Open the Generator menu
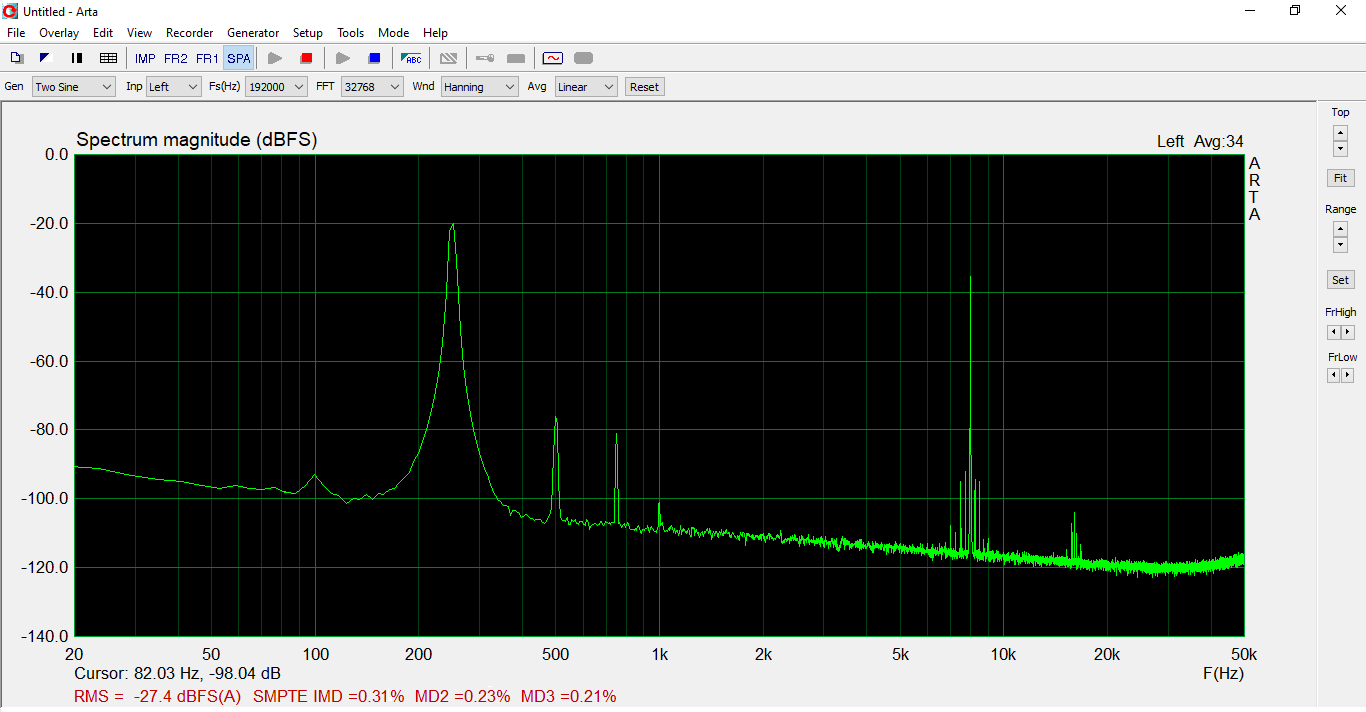Image resolution: width=1366 pixels, height=712 pixels. pos(253,33)
